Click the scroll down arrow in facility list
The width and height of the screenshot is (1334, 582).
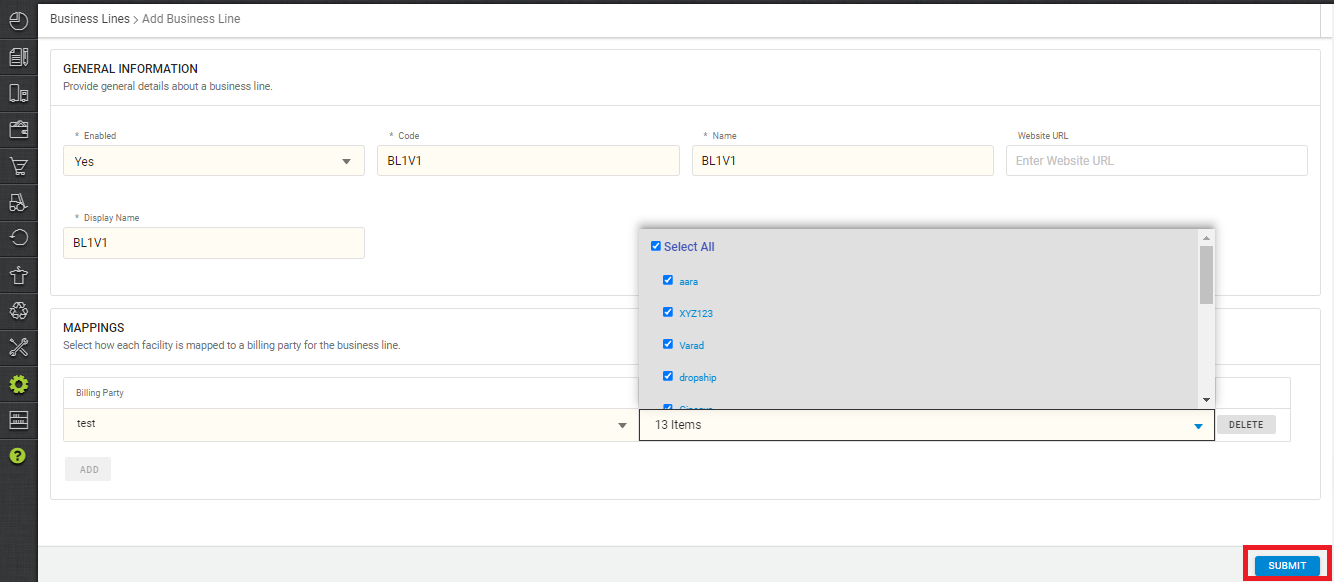click(1206, 399)
